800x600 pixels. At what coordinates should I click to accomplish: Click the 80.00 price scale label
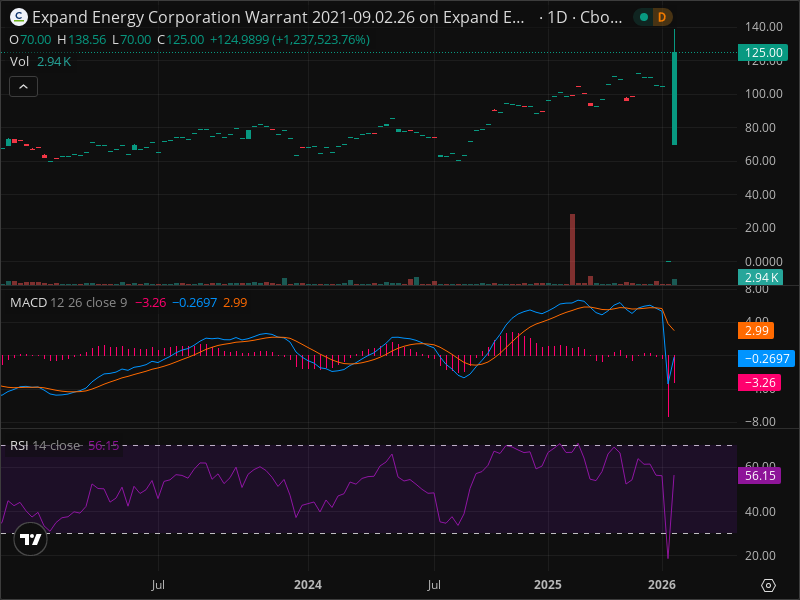[x=760, y=128]
